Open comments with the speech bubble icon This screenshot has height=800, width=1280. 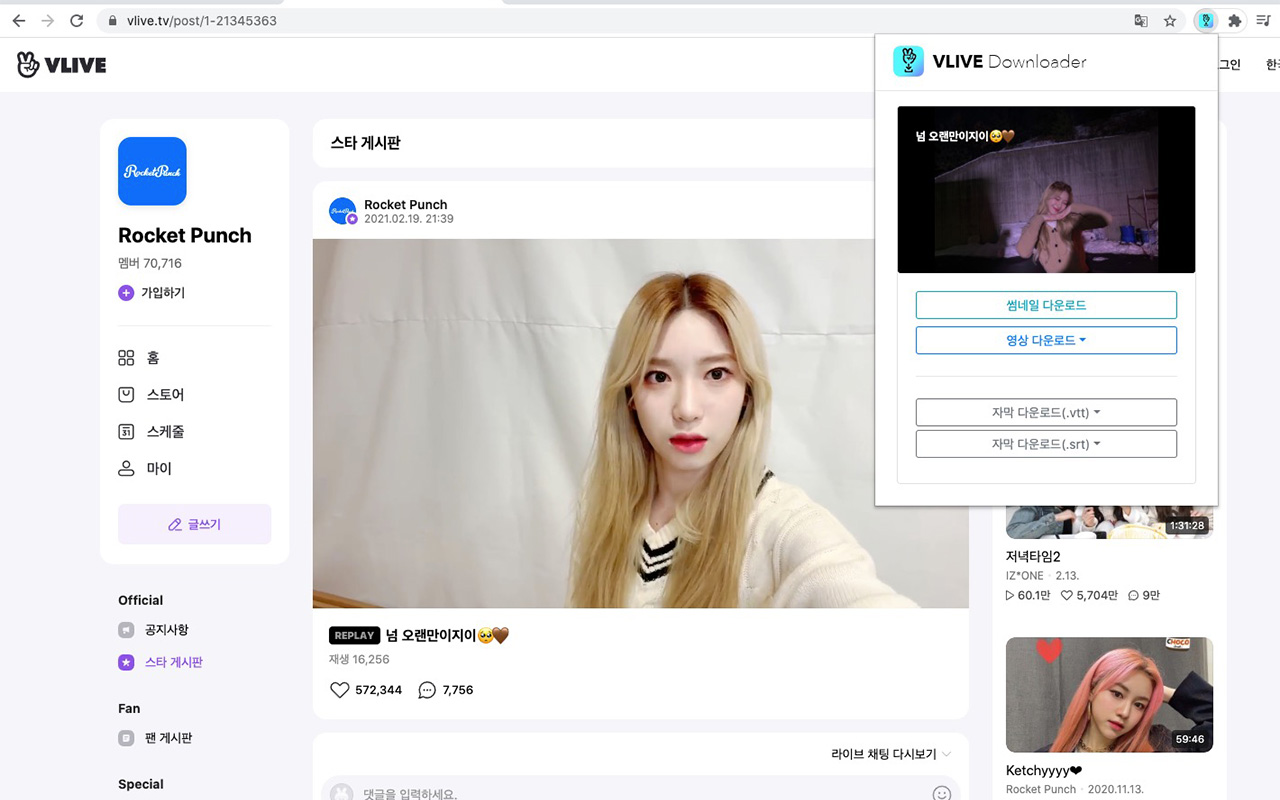(427, 690)
